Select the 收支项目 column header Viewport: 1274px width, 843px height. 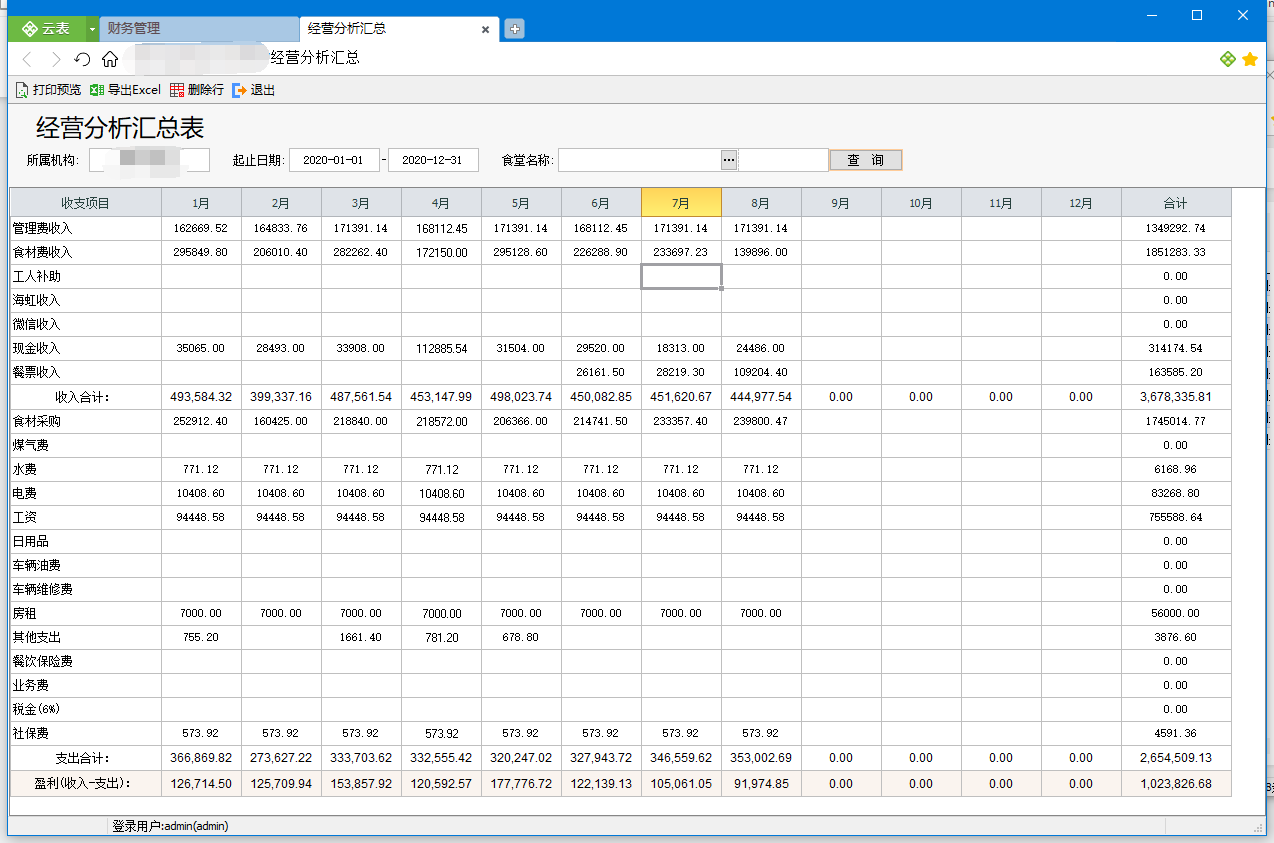85,203
